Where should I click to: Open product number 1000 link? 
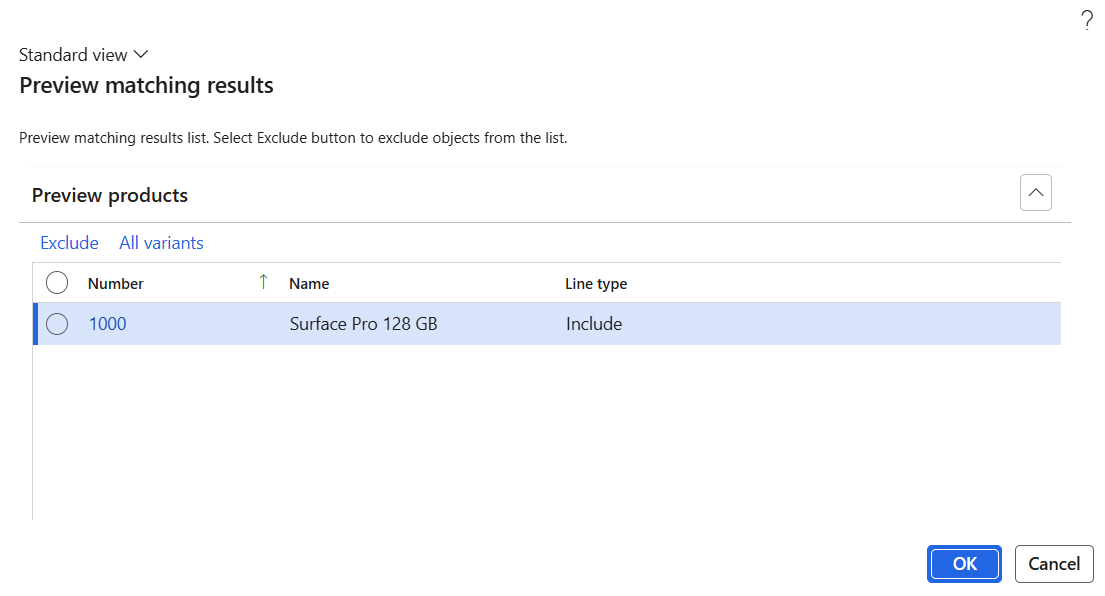107,324
